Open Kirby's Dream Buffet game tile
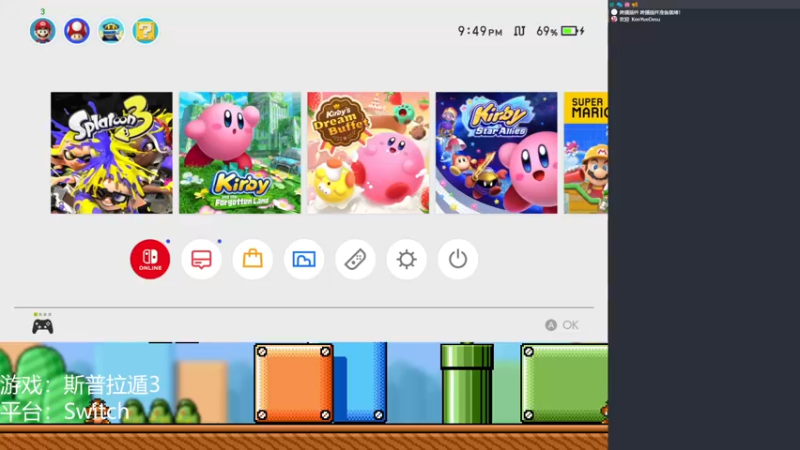The height and width of the screenshot is (450, 800). tap(368, 153)
